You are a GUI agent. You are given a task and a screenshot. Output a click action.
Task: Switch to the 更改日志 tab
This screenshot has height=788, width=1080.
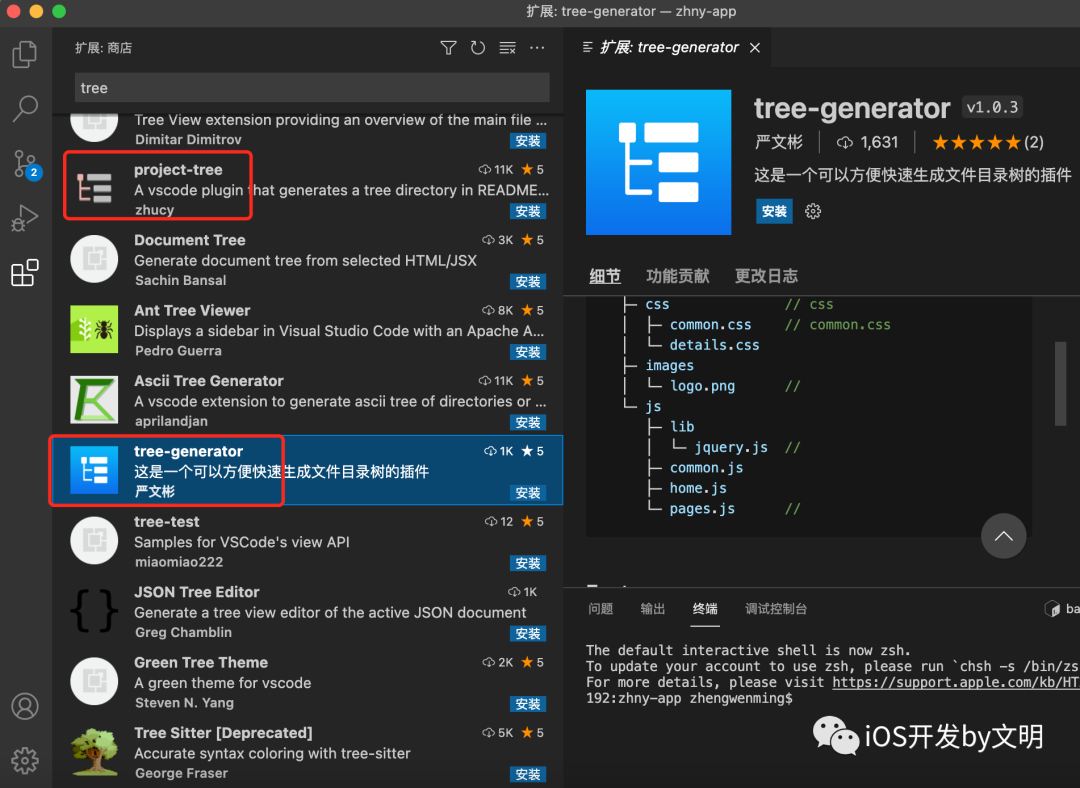click(766, 276)
